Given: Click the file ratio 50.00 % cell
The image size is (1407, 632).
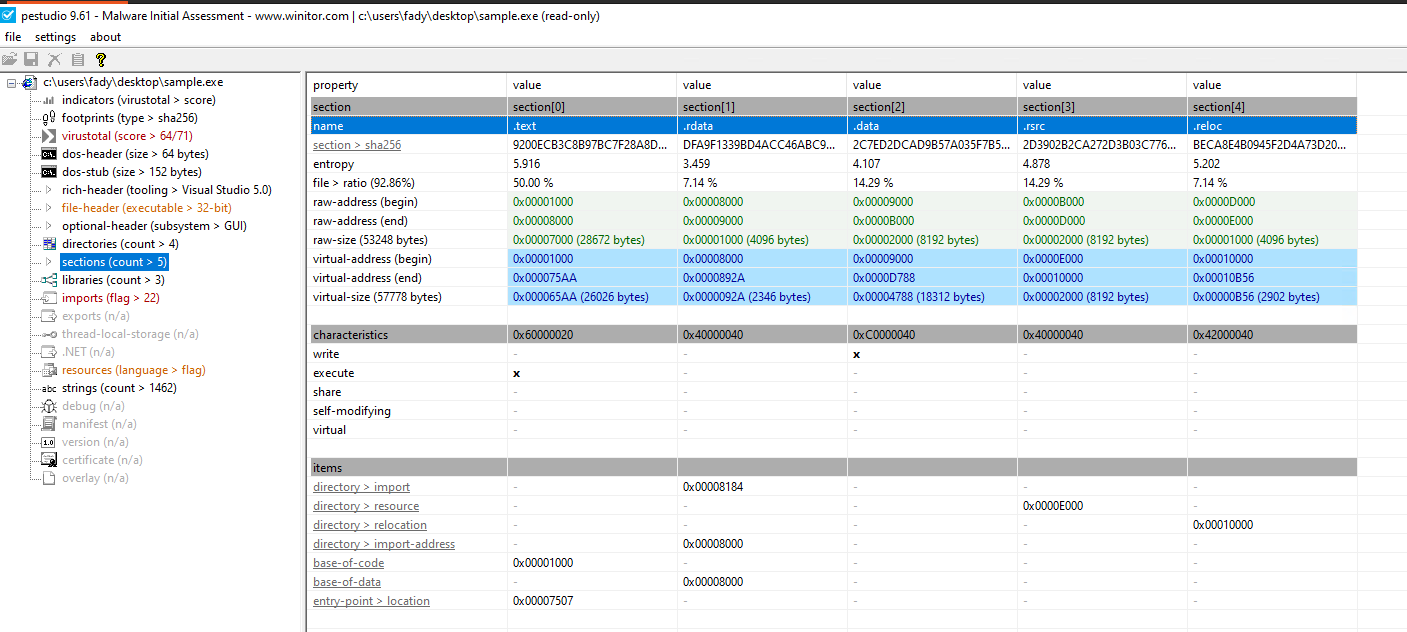Looking at the screenshot, I should [592, 183].
